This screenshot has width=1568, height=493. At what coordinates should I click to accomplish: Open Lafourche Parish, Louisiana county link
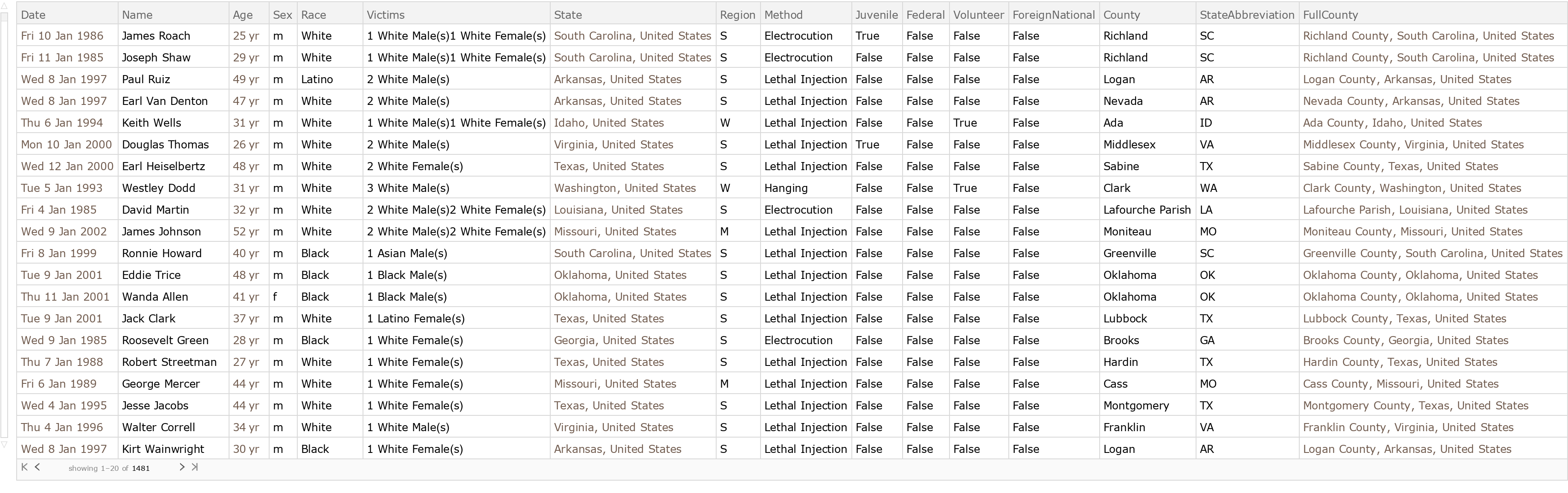pyautogui.click(x=1414, y=210)
